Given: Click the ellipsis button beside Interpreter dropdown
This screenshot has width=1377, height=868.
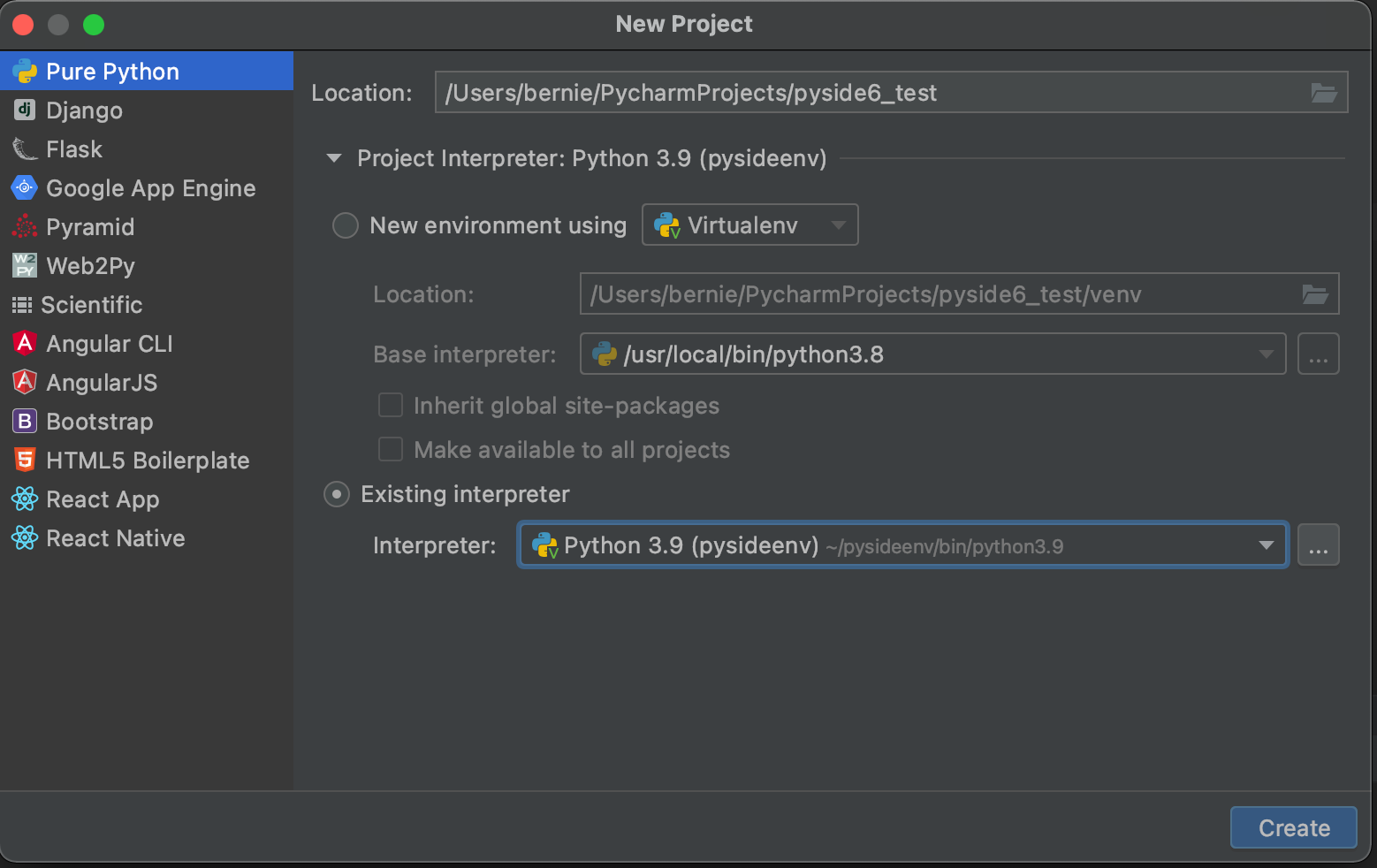Looking at the screenshot, I should (x=1318, y=545).
